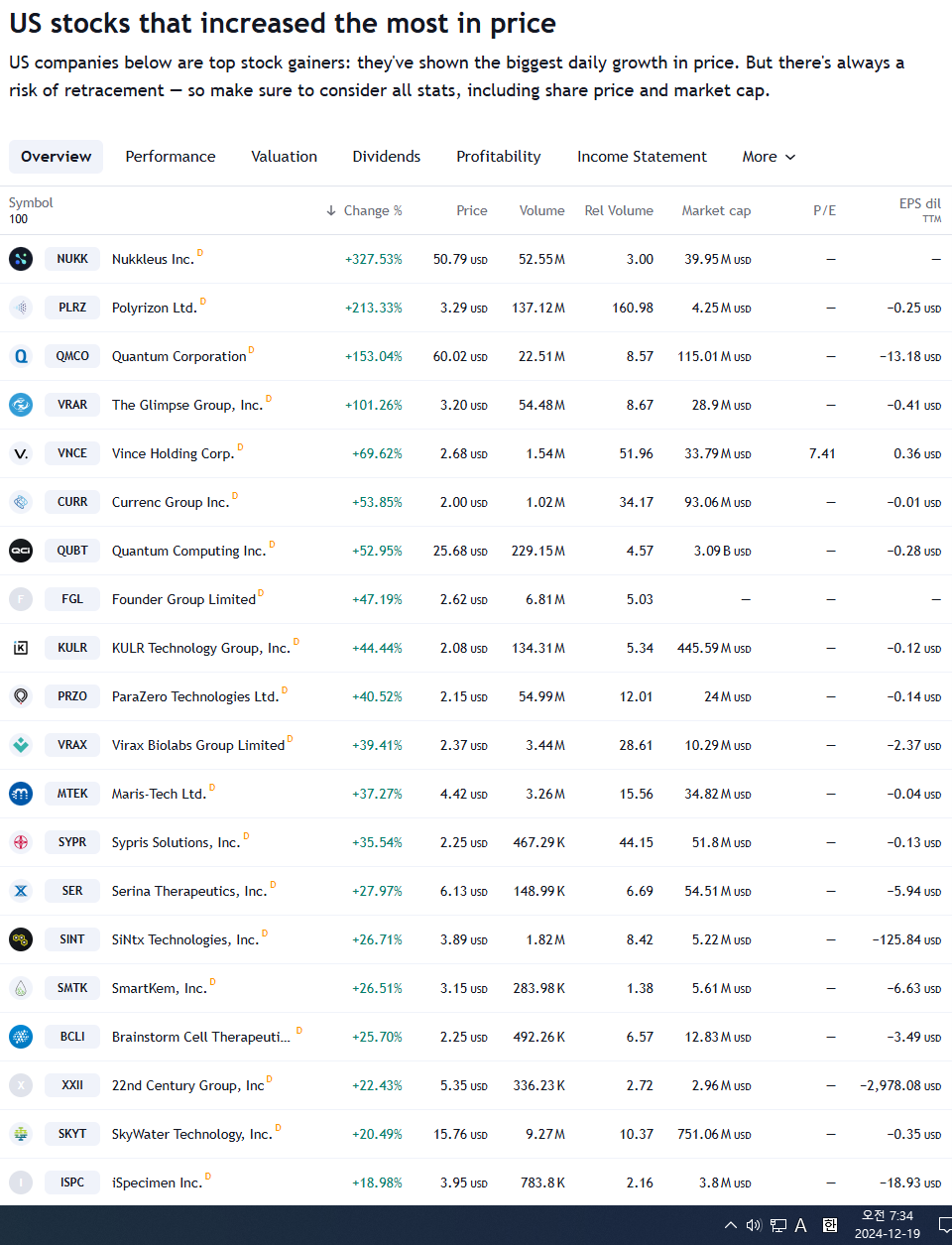Open the Virax Biolabs Group Limited link
Screen dimensions: 952x1245
pos(198,745)
